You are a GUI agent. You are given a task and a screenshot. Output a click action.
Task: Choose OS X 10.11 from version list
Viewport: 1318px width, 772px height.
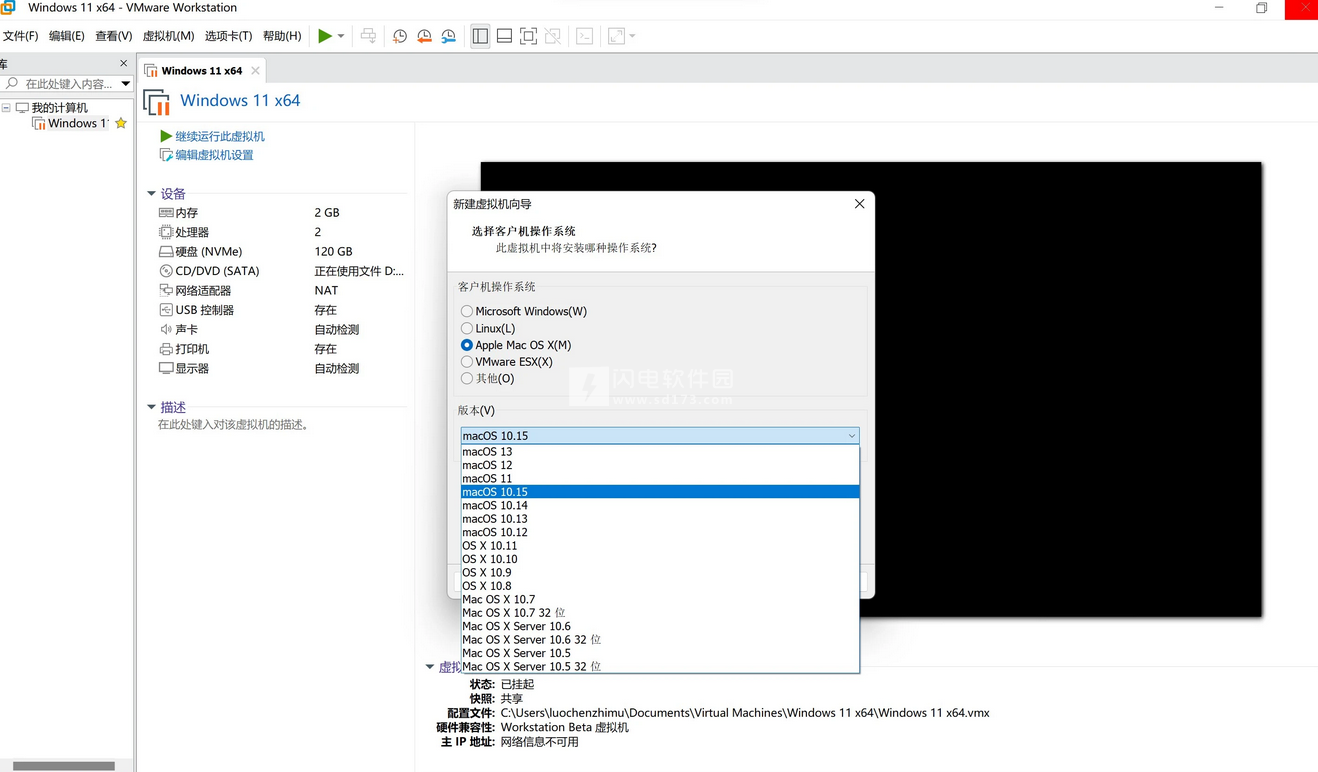pos(660,546)
